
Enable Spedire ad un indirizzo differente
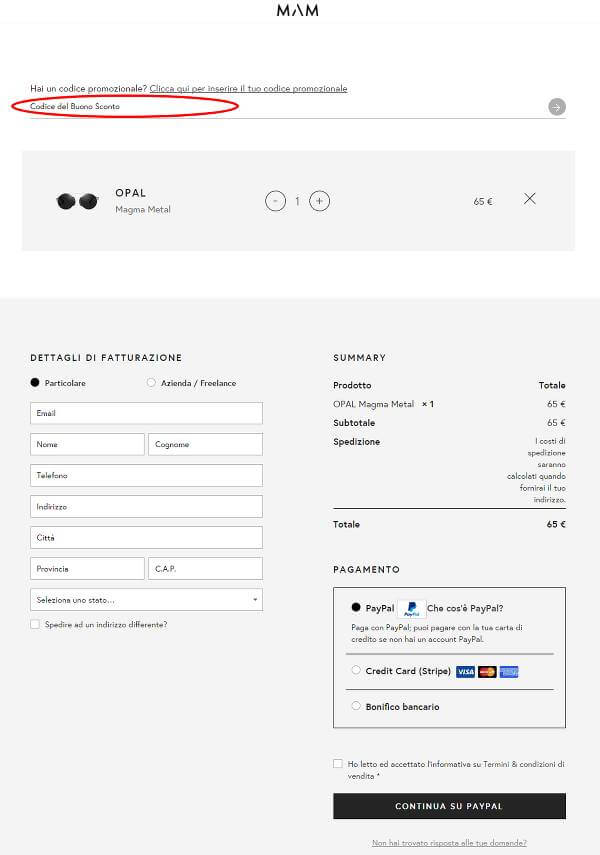click(35, 624)
